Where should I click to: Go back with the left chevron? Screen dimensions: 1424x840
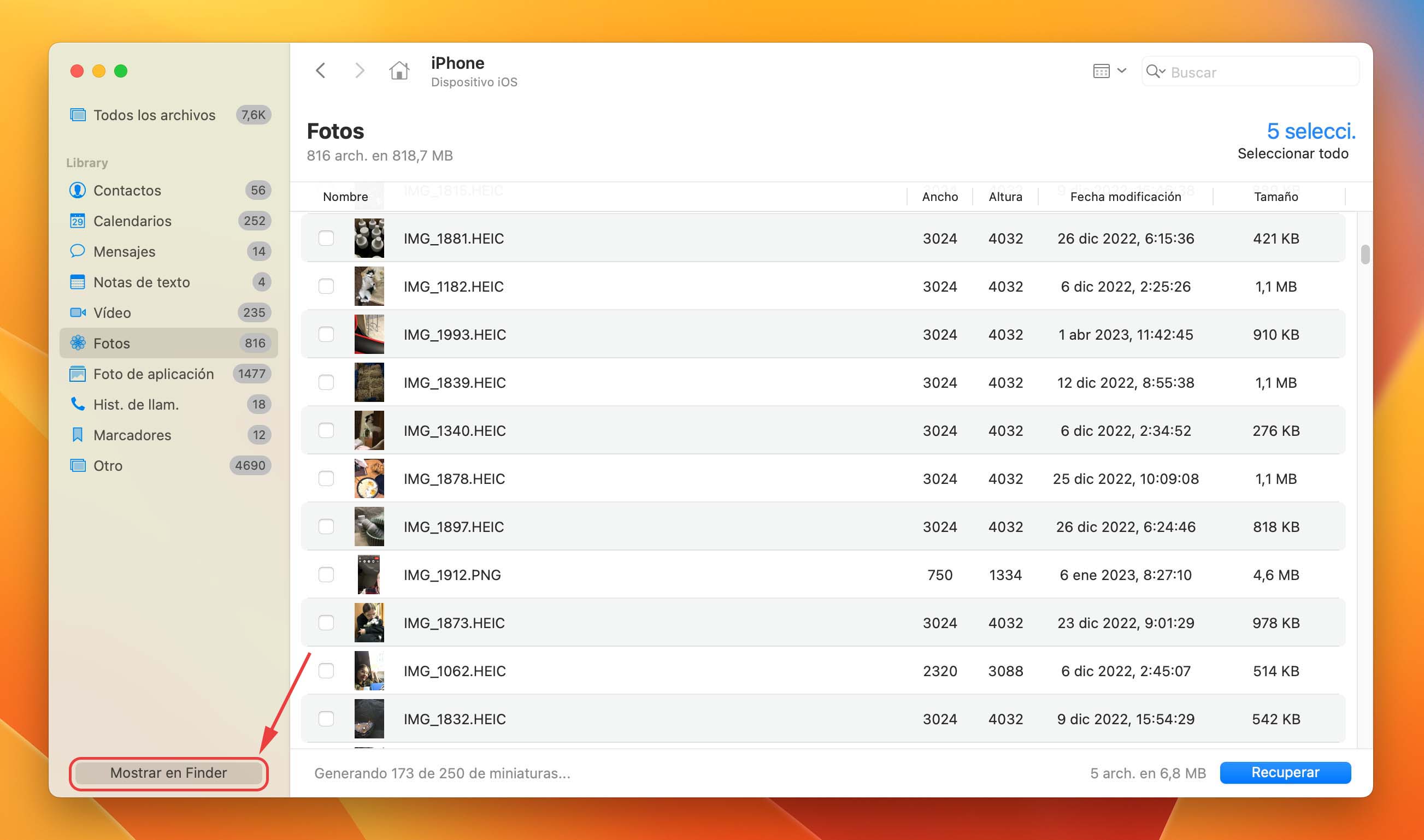[x=320, y=71]
